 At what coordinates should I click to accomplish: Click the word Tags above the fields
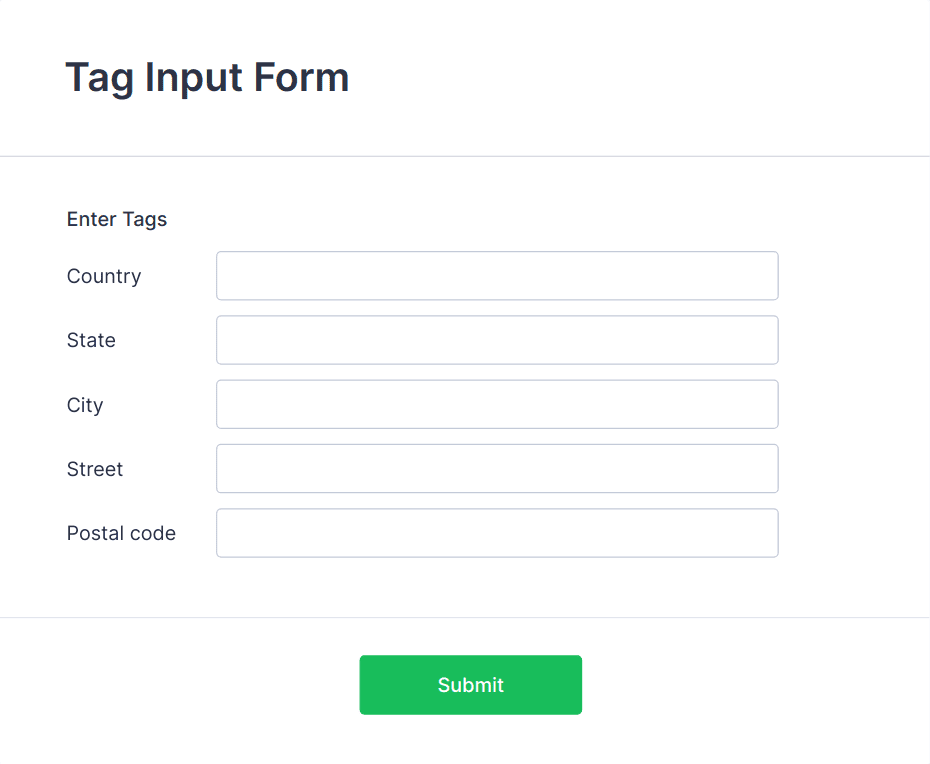[145, 219]
